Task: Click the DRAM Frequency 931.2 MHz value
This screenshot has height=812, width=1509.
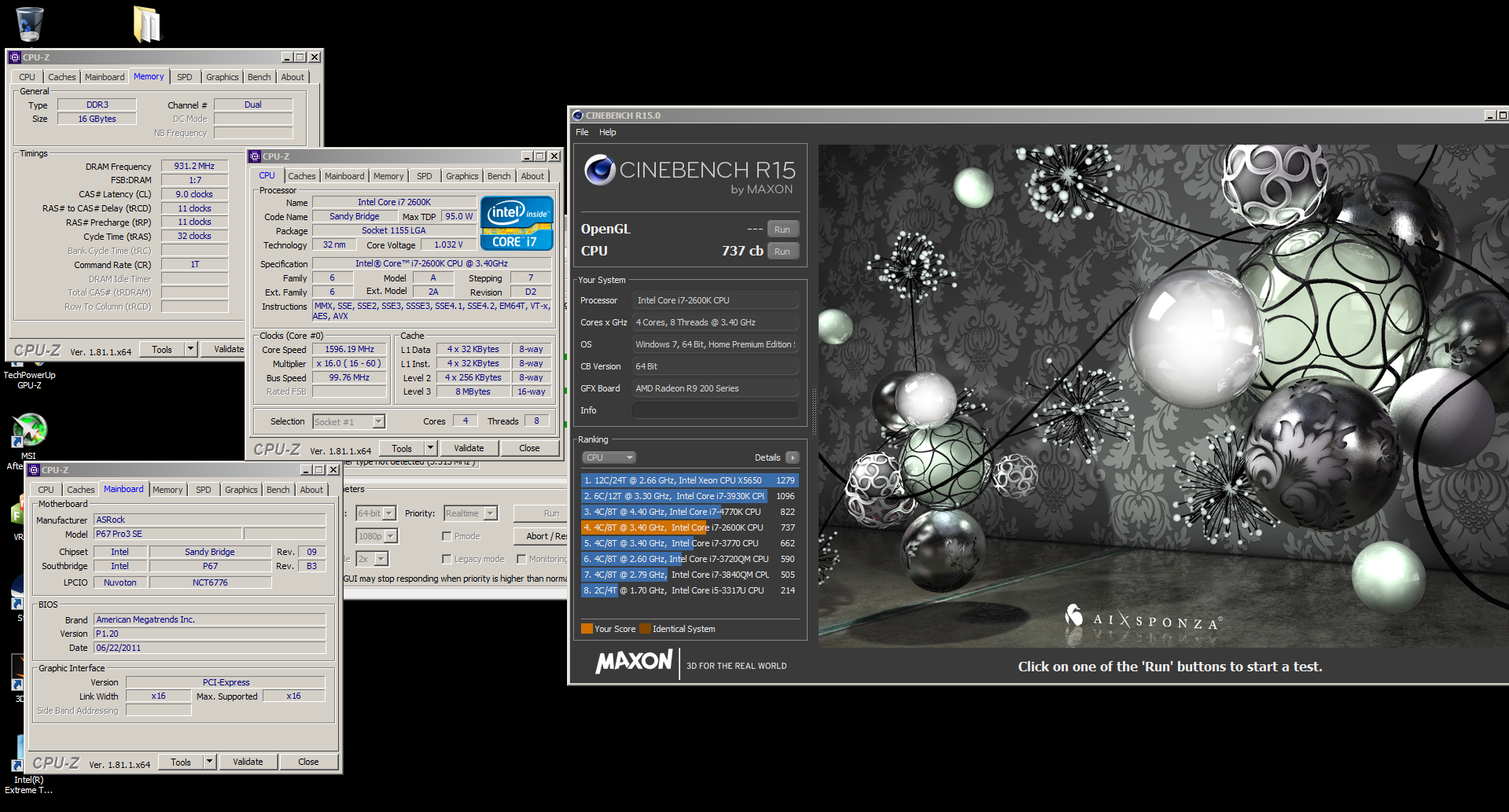Action: click(x=194, y=166)
